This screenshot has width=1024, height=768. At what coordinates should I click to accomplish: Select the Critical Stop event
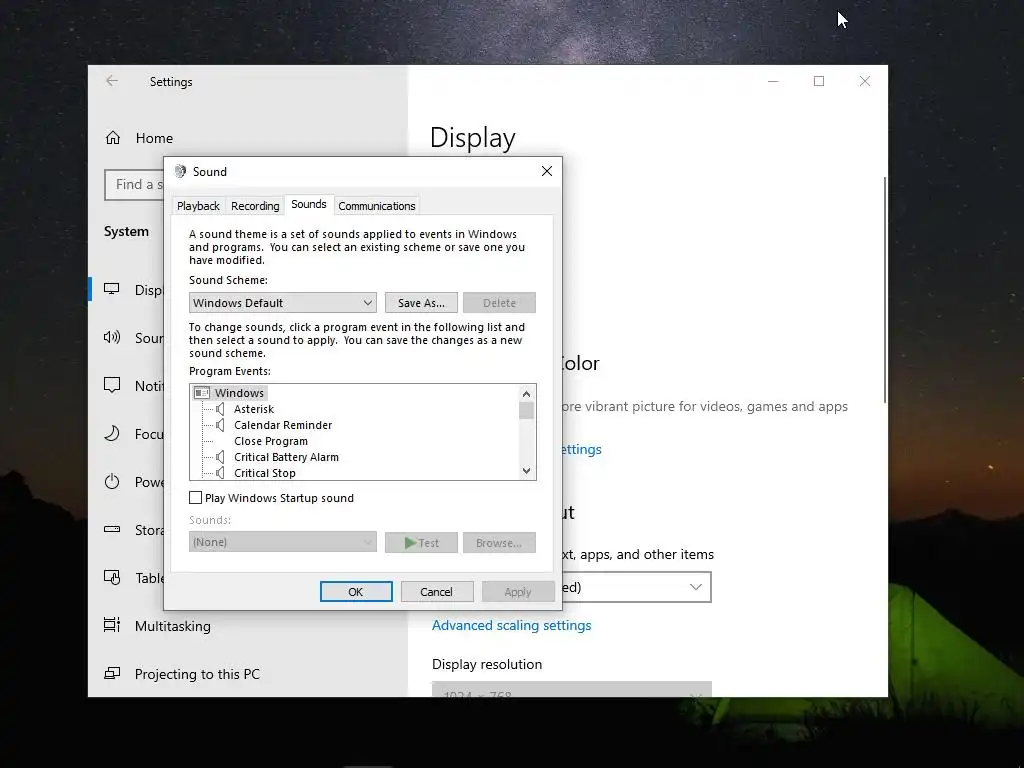tap(264, 473)
